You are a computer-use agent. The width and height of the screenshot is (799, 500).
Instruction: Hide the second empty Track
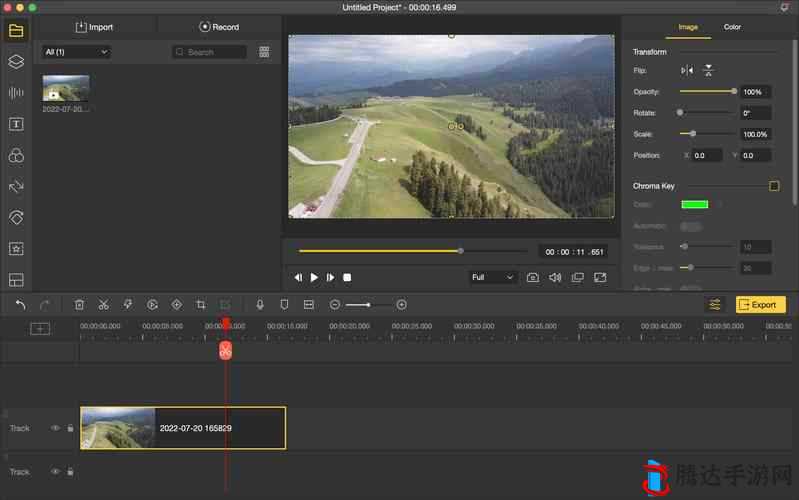[x=55, y=472]
